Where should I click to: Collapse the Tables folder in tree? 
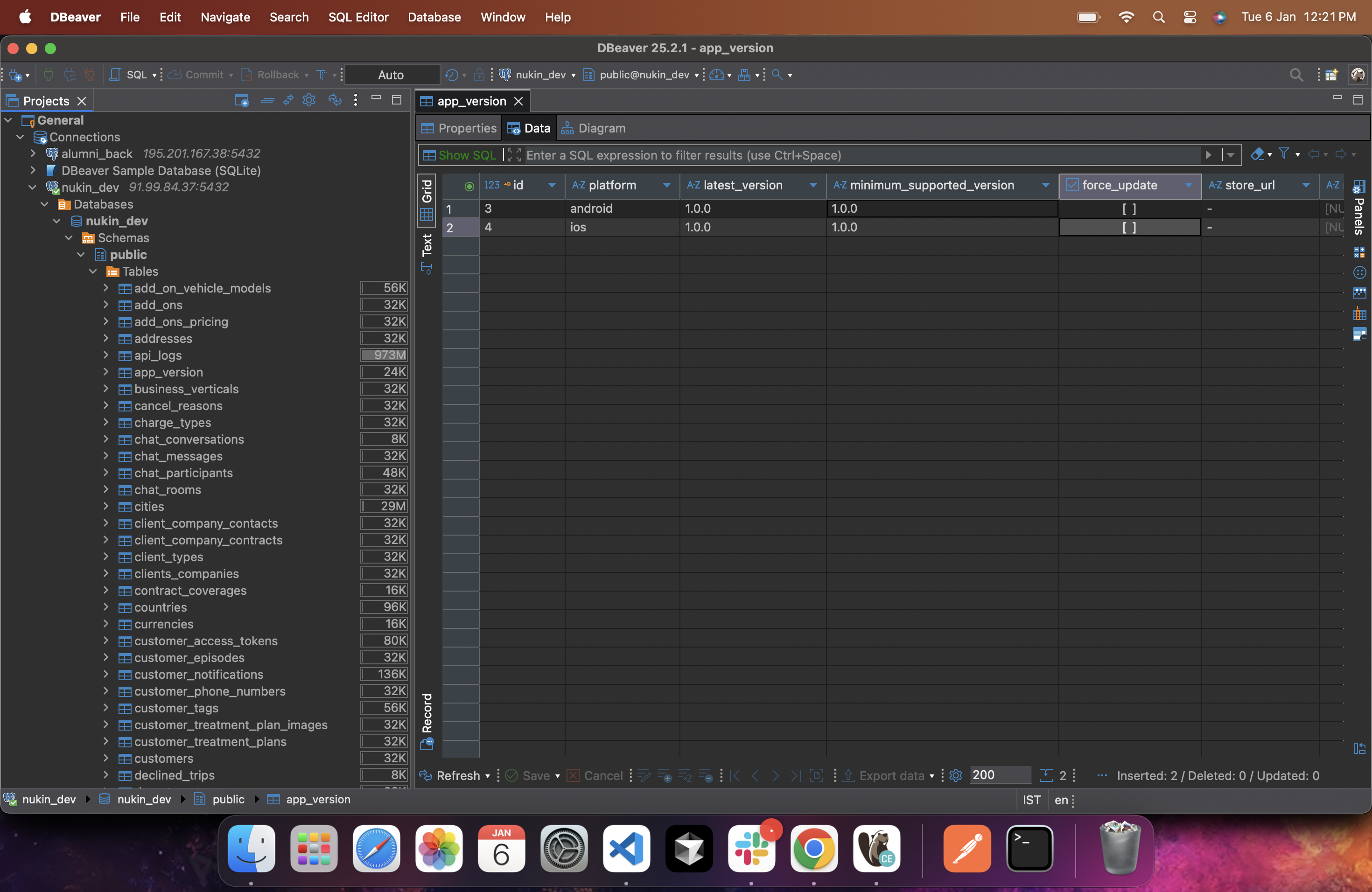click(93, 271)
